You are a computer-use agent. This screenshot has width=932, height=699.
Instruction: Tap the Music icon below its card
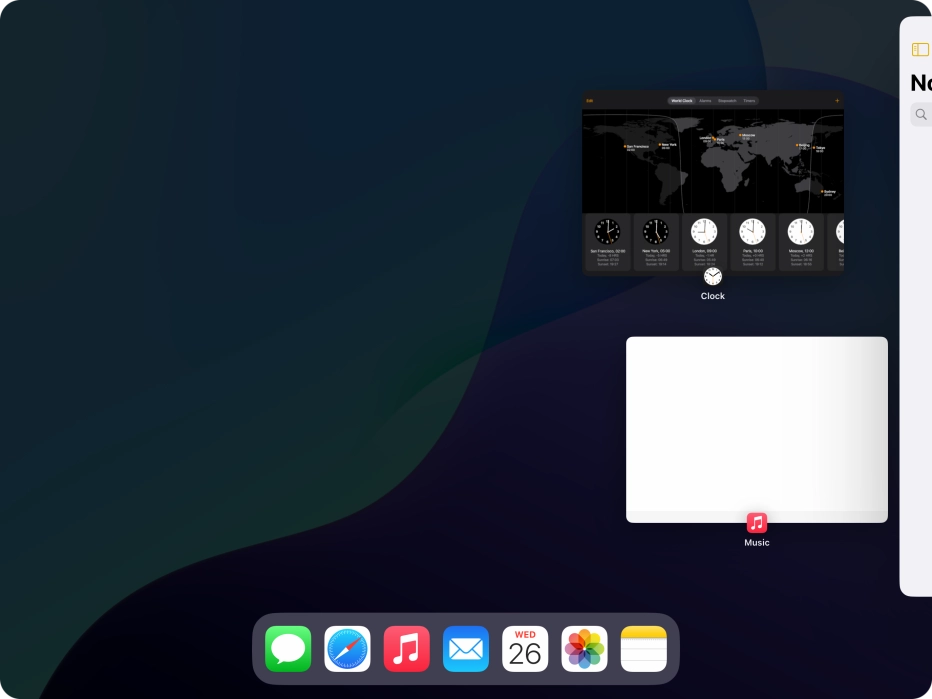coord(757,523)
